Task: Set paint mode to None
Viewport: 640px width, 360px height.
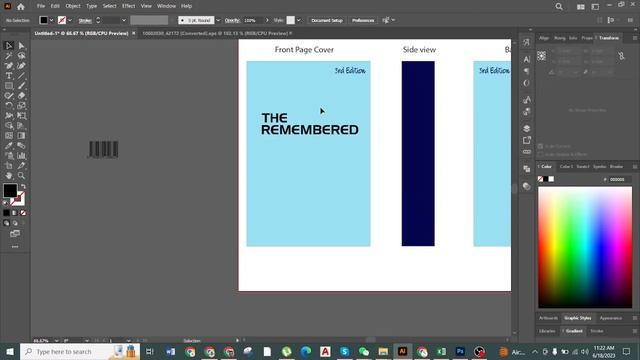Action: coord(23,213)
